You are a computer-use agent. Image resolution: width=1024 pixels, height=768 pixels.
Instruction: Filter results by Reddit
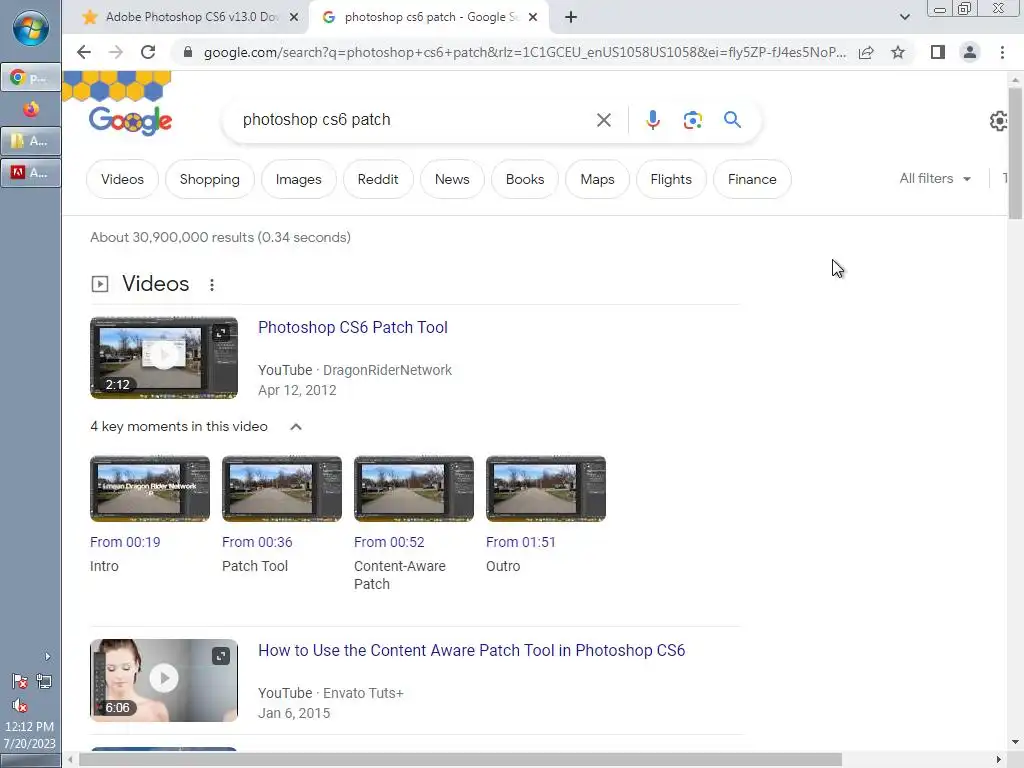[377, 179]
